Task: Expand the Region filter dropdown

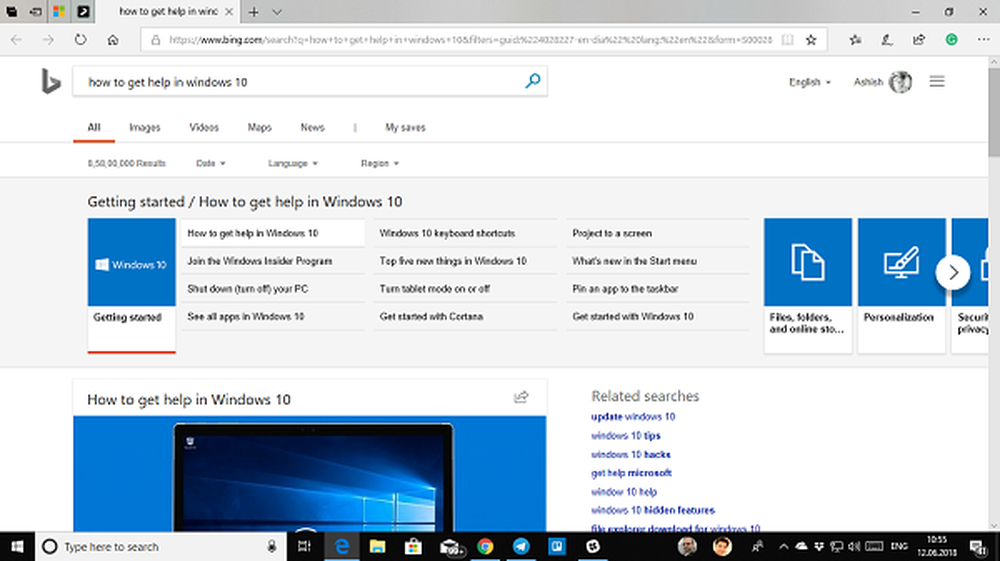Action: [x=380, y=163]
